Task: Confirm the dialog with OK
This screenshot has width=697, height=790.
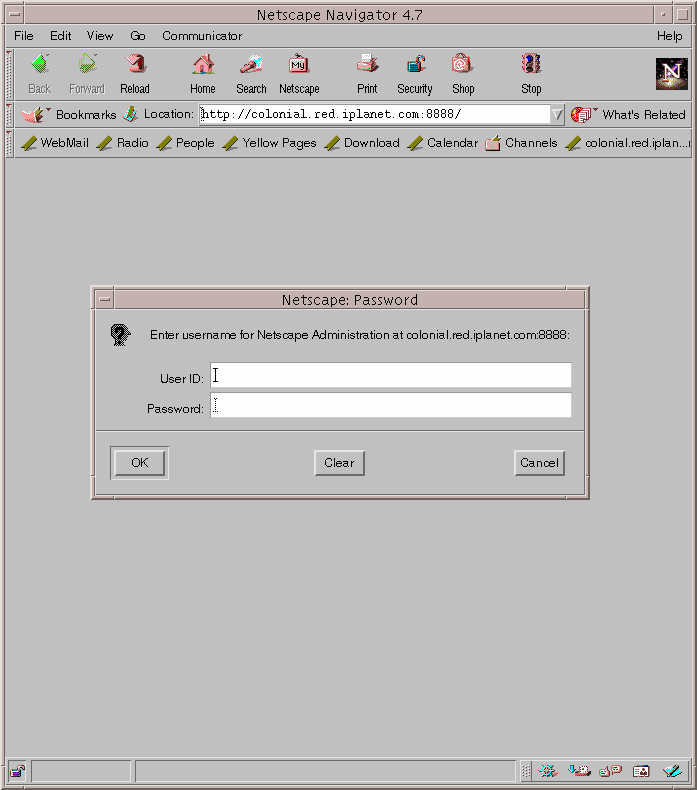Action: pos(140,463)
